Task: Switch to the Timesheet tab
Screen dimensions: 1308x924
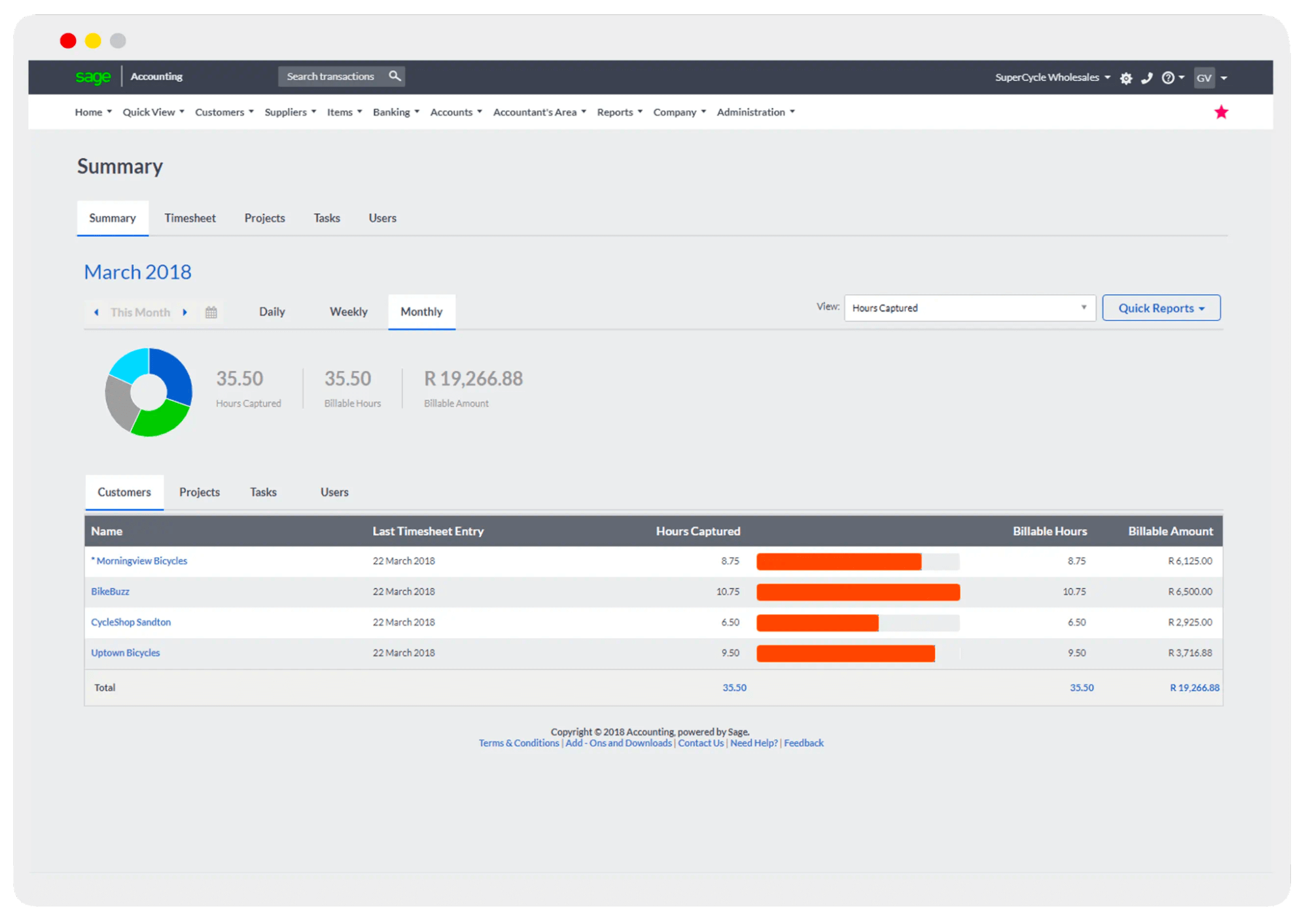Action: coord(192,217)
